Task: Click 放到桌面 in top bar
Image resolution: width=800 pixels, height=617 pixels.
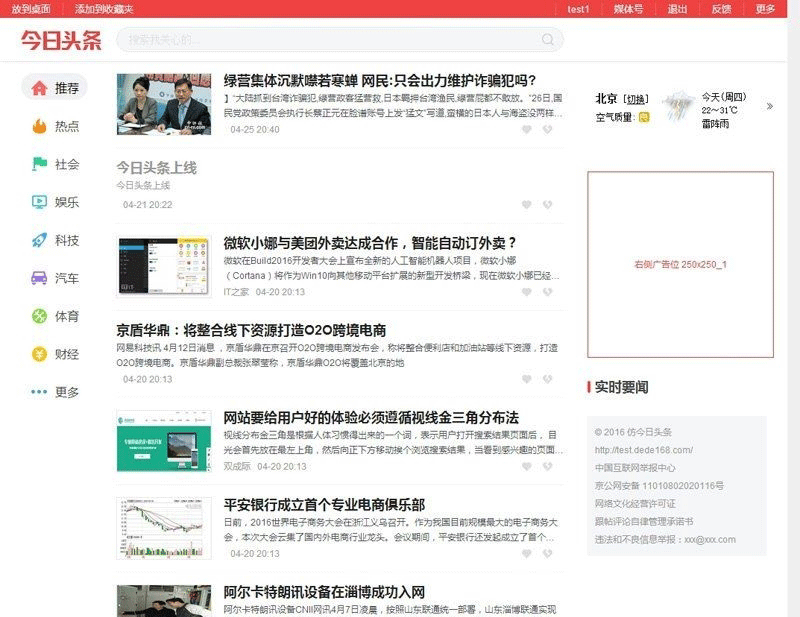Action: pyautogui.click(x=31, y=9)
